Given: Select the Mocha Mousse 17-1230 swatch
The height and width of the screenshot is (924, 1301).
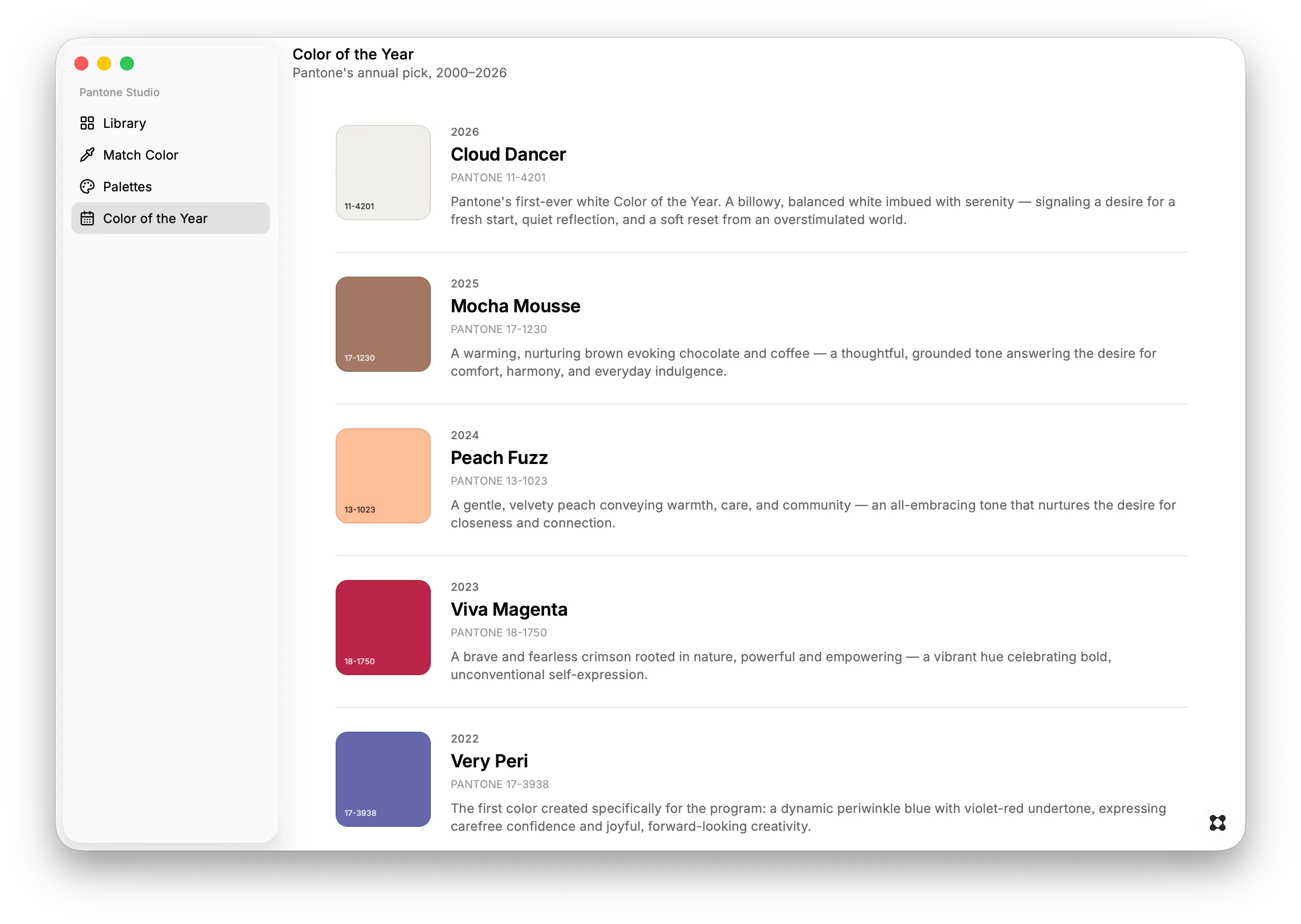Looking at the screenshot, I should 383,324.
